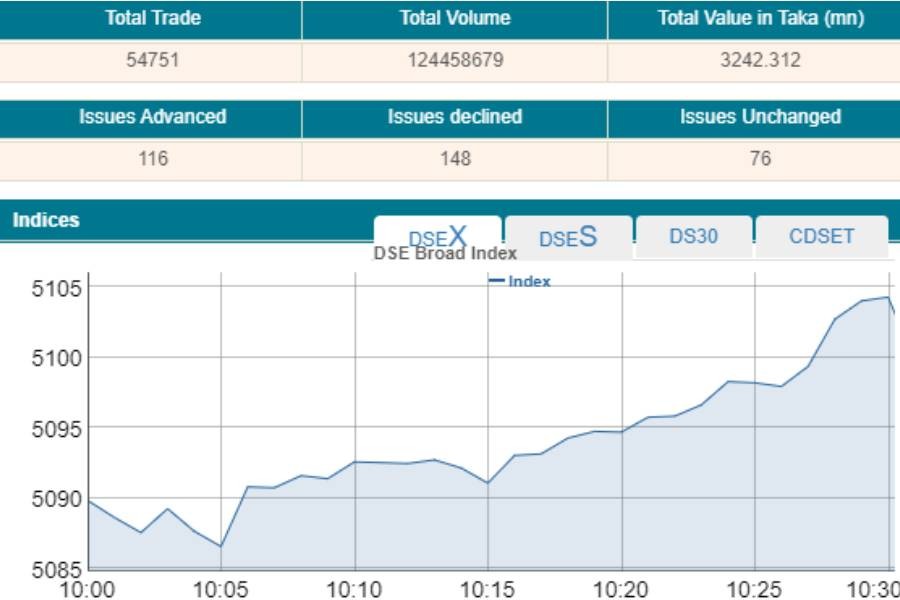Viewport: 900px width, 600px height.
Task: Click the unchanged issues count 76
Action: click(760, 159)
